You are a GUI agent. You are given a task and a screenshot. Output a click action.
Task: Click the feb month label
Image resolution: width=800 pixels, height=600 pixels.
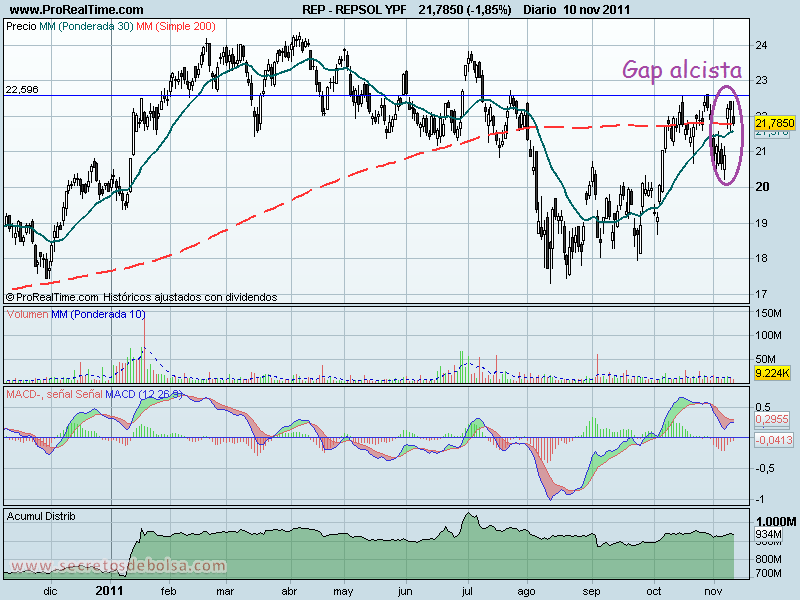click(168, 591)
